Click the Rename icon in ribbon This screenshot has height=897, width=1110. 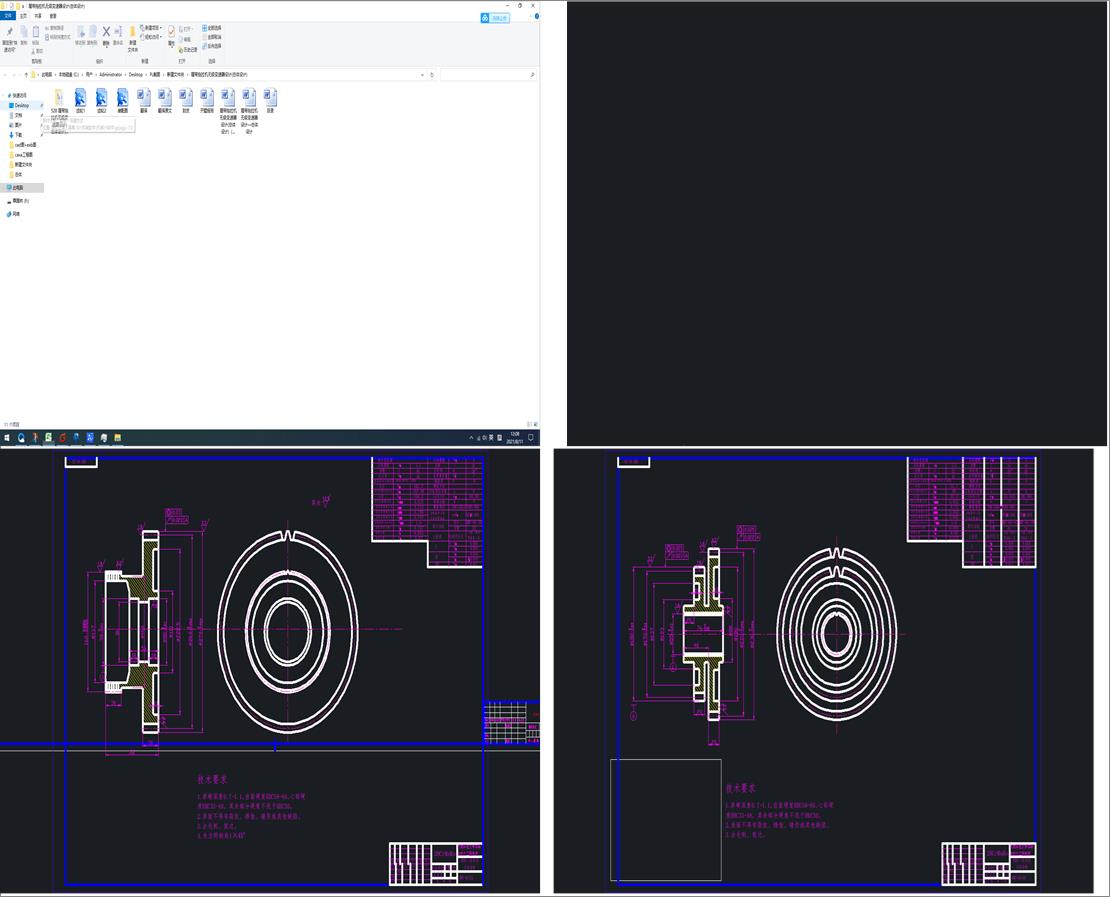[x=118, y=32]
